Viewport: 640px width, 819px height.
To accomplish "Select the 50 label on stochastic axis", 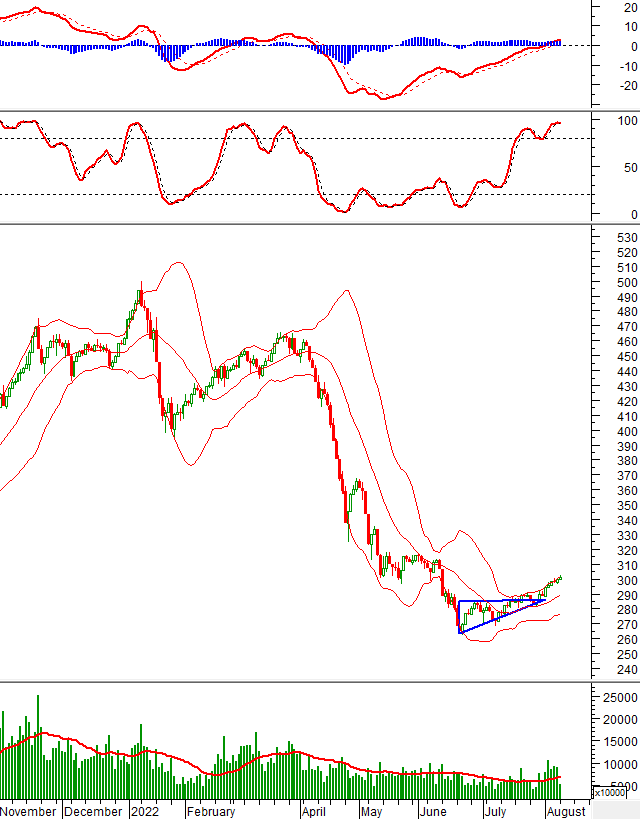I will coord(630,168).
